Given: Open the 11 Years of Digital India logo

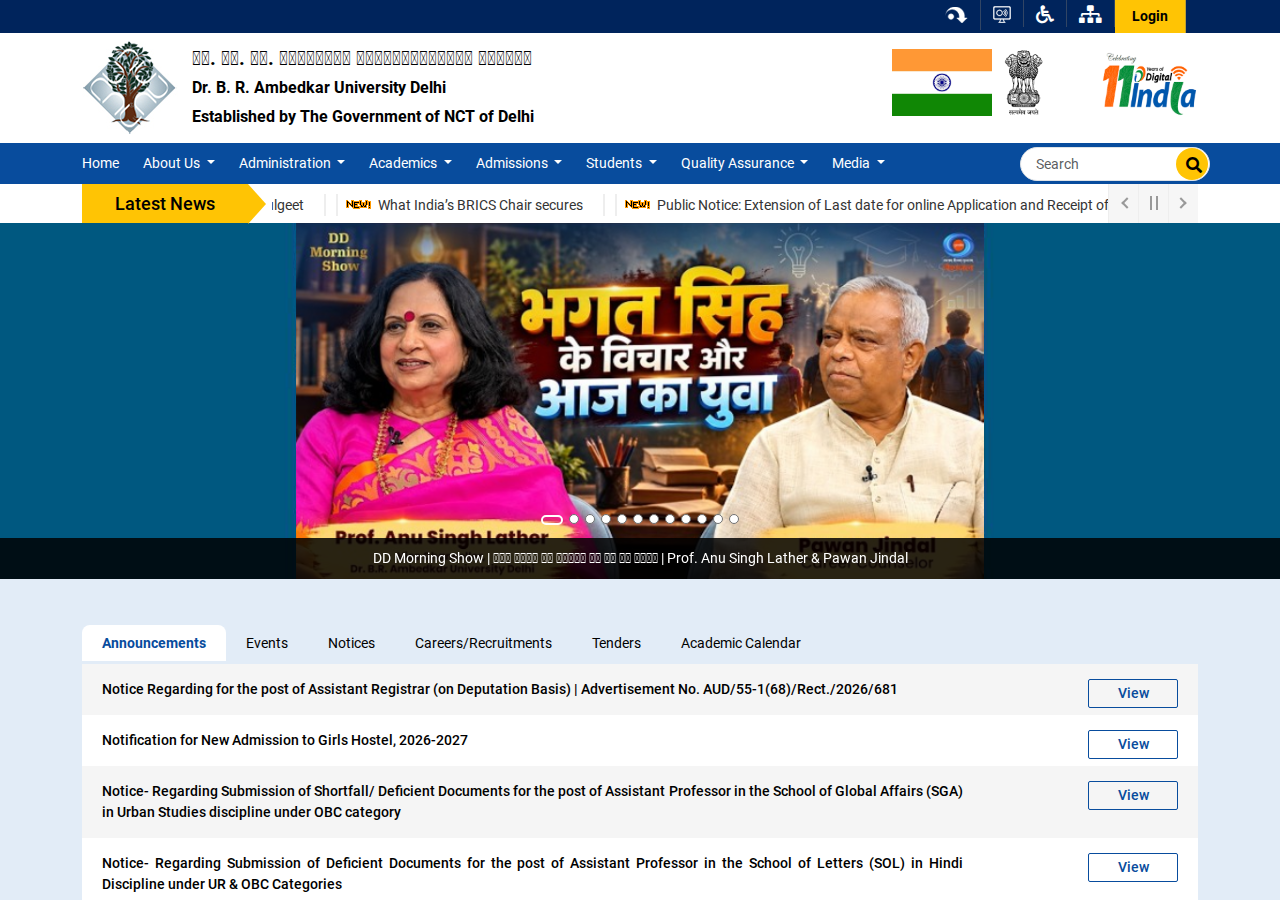Looking at the screenshot, I should click(1149, 84).
